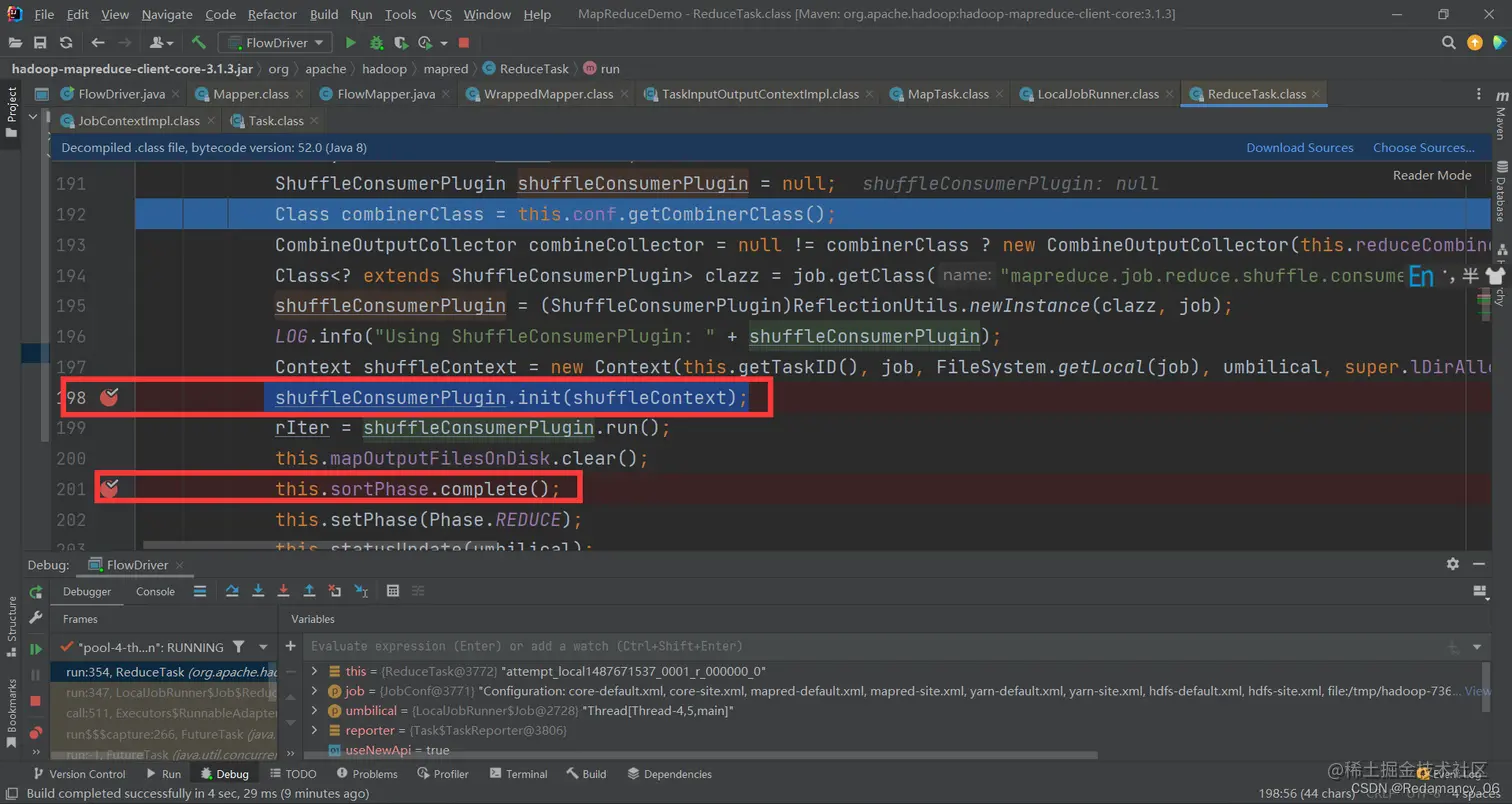Open Version Control tool window
This screenshot has height=804, width=1512.
79,774
